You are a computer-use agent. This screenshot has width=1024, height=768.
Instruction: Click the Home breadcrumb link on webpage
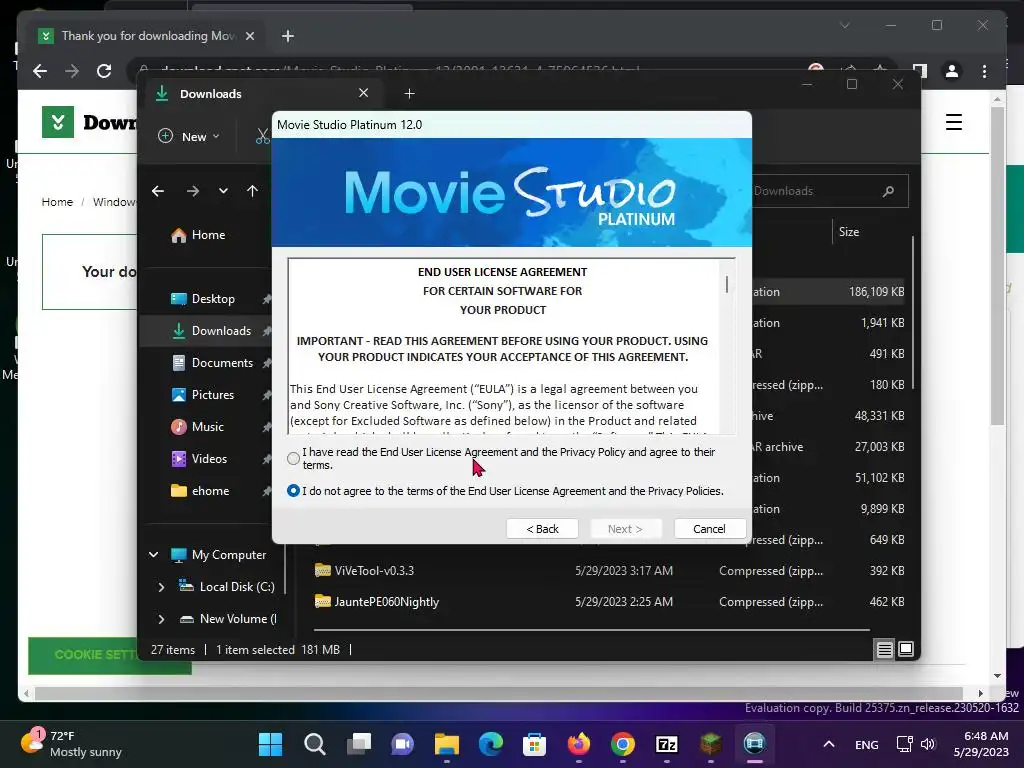click(57, 202)
